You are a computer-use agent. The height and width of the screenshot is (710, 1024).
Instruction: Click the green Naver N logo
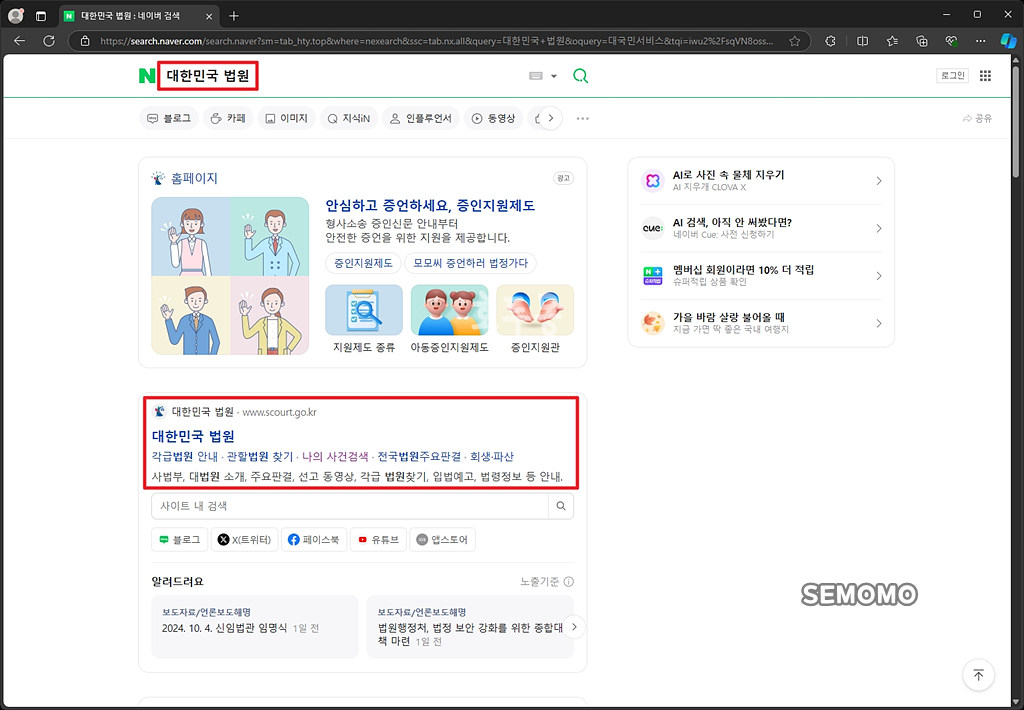tap(146, 76)
